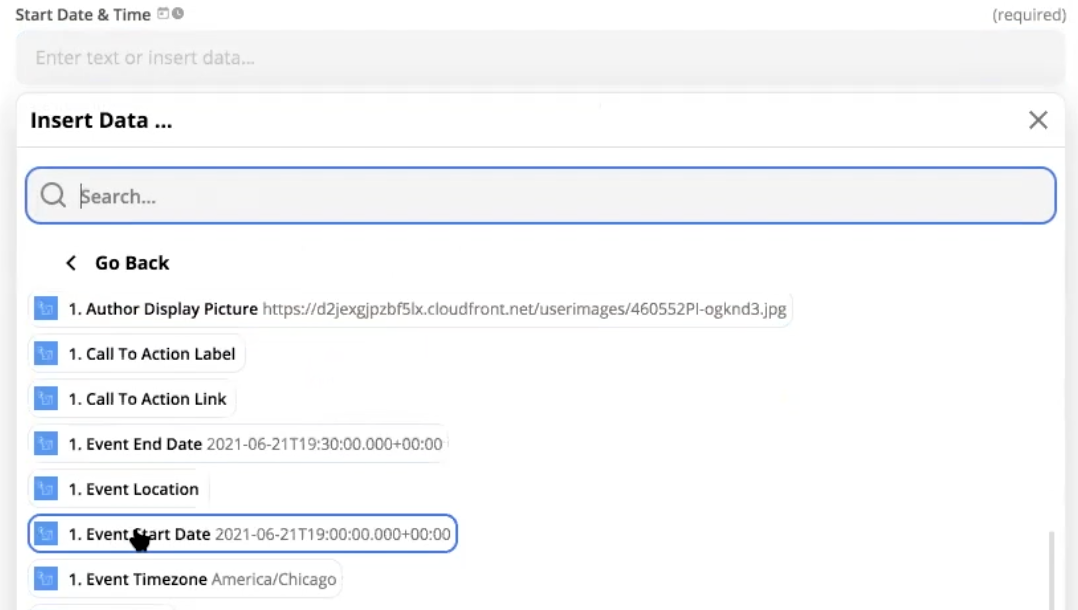Image resolution: width=1078 pixels, height=610 pixels.
Task: Click the clock icon beside Start Date & Time label
Action: click(178, 14)
